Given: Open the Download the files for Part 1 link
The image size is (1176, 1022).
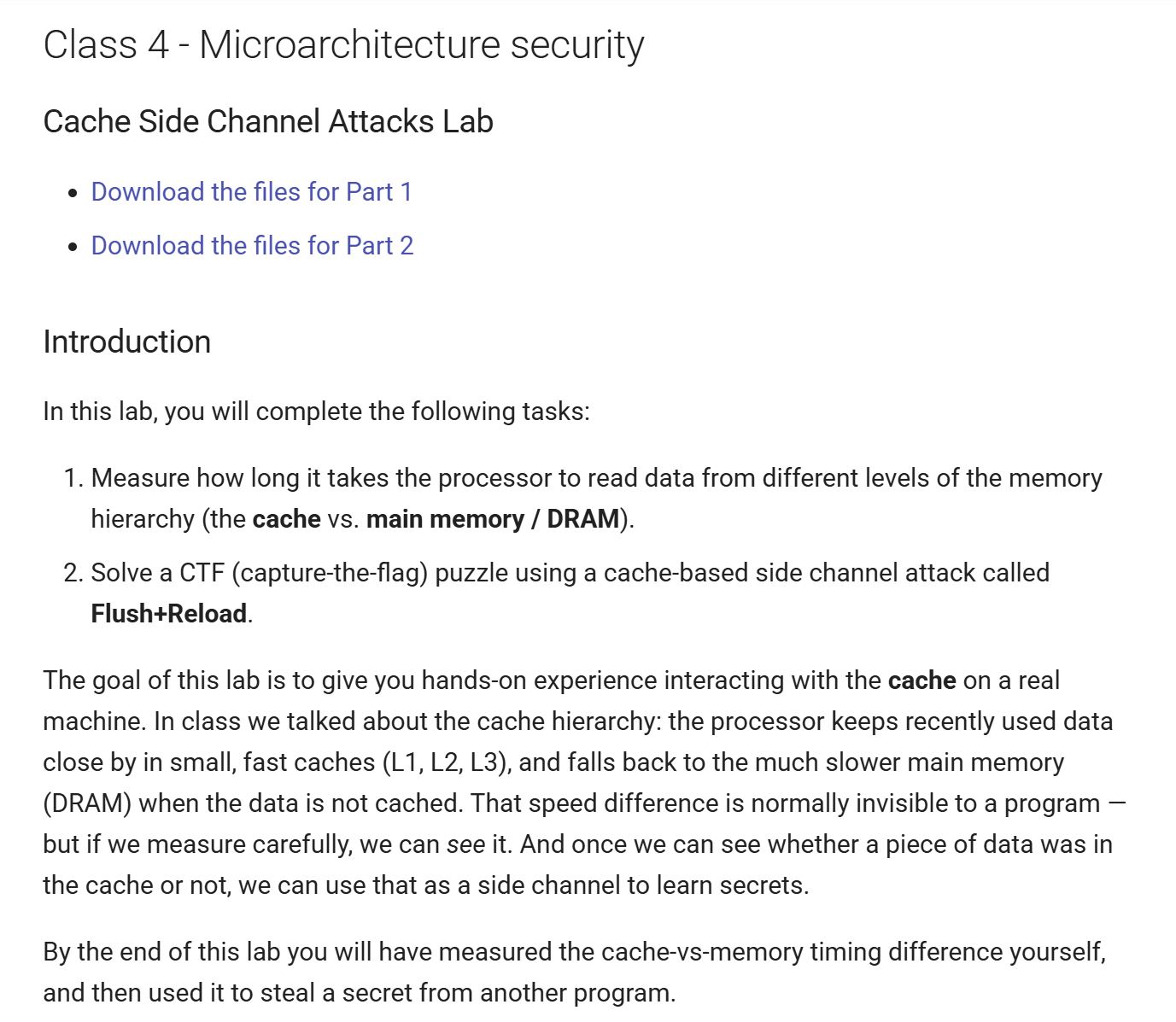Looking at the screenshot, I should [252, 192].
